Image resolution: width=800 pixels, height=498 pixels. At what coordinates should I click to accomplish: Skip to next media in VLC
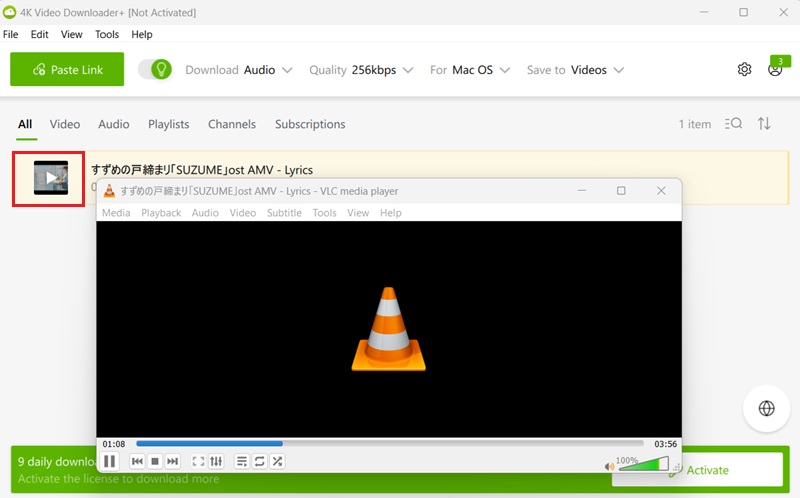[x=173, y=461]
